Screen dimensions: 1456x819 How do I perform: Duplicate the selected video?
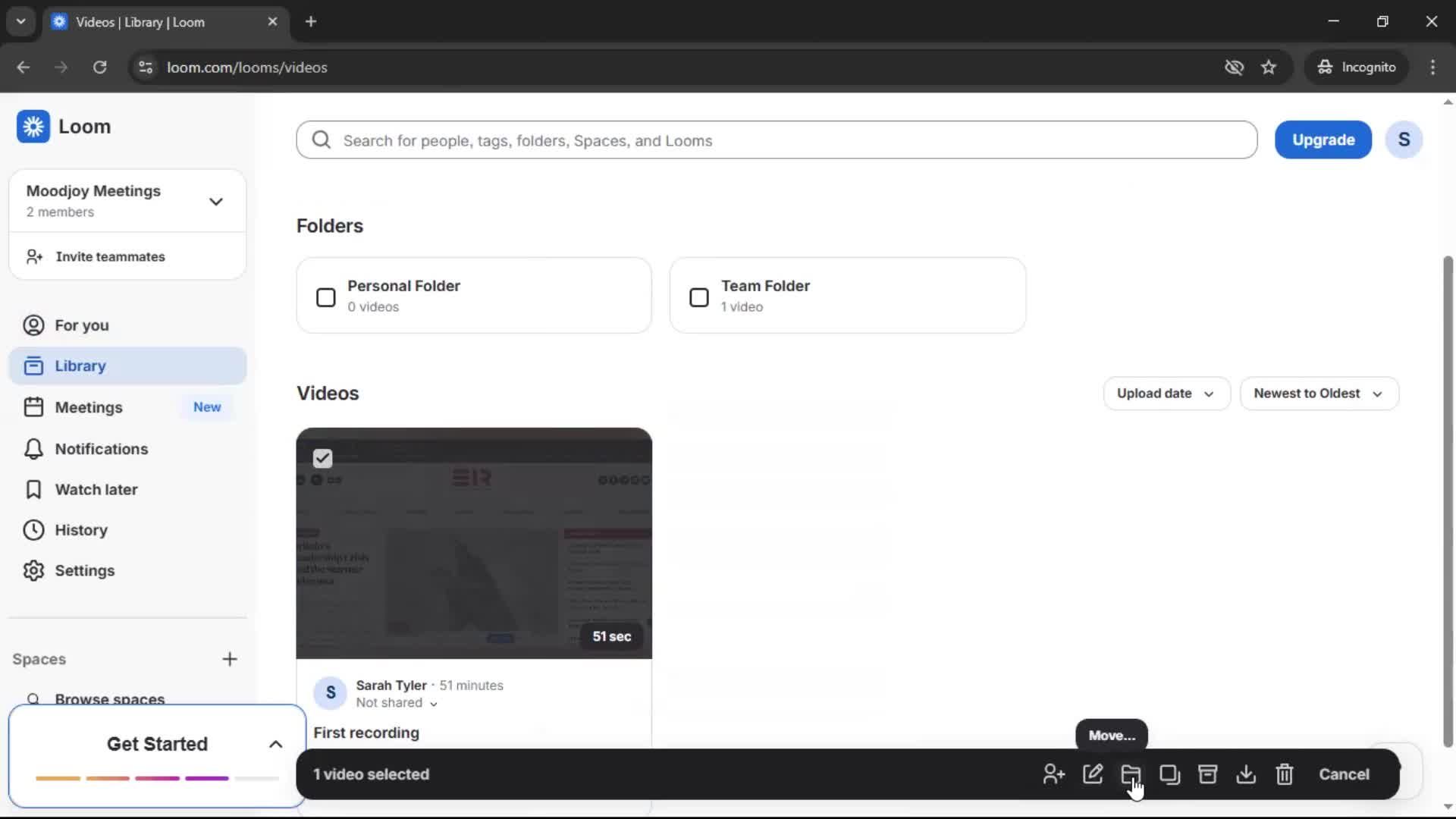tap(1169, 774)
